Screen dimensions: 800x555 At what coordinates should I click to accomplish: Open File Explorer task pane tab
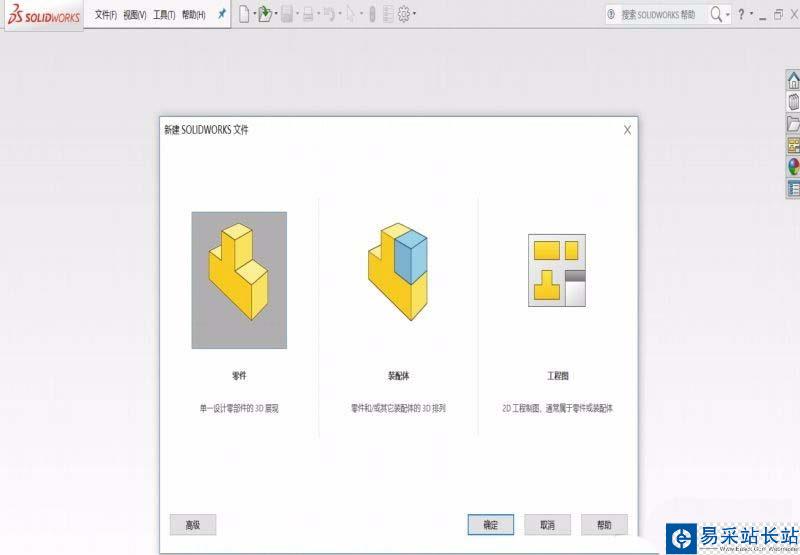[x=793, y=123]
